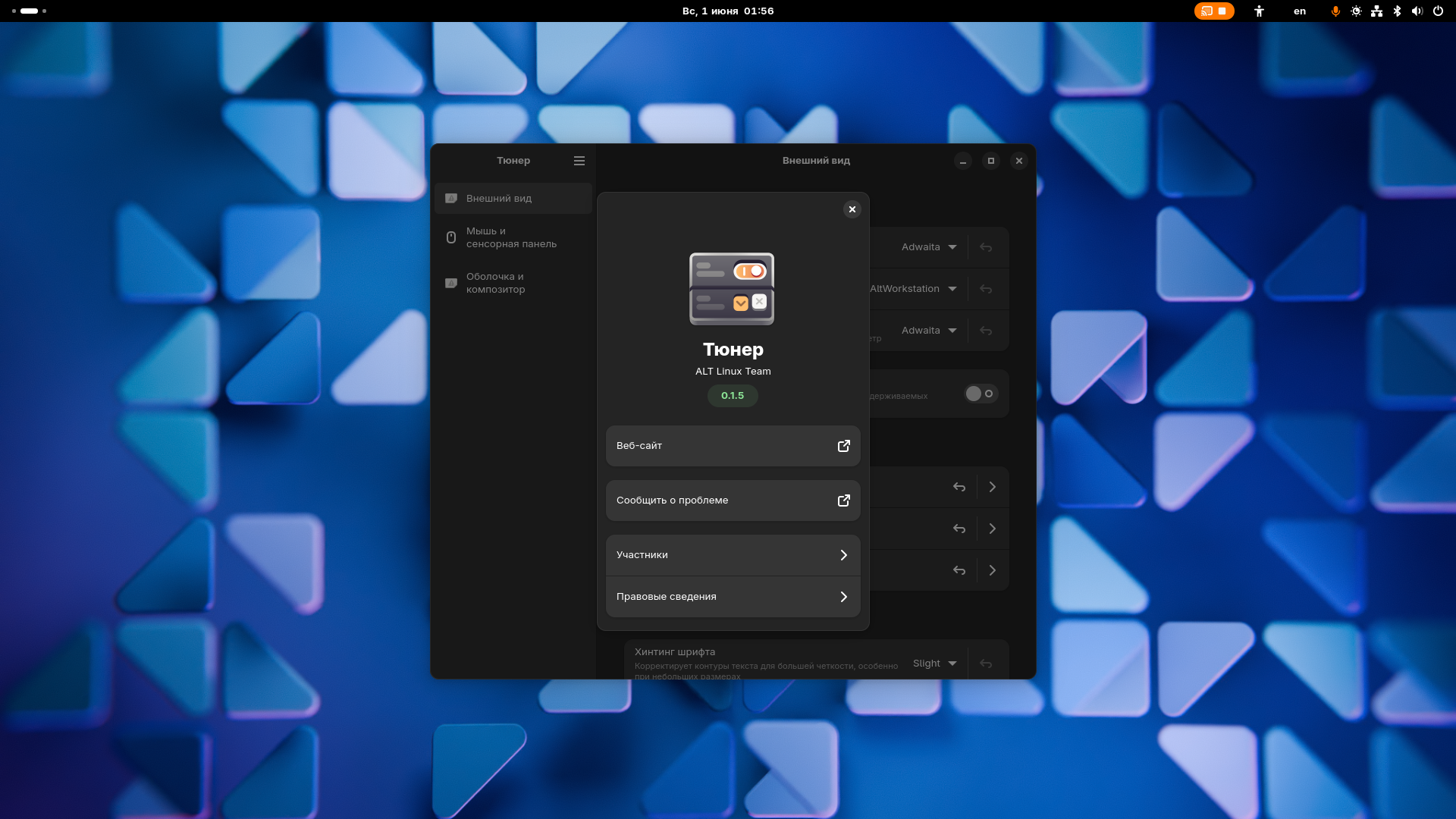Reset the first Adwaita setting
1456x819 pixels.
tap(986, 247)
